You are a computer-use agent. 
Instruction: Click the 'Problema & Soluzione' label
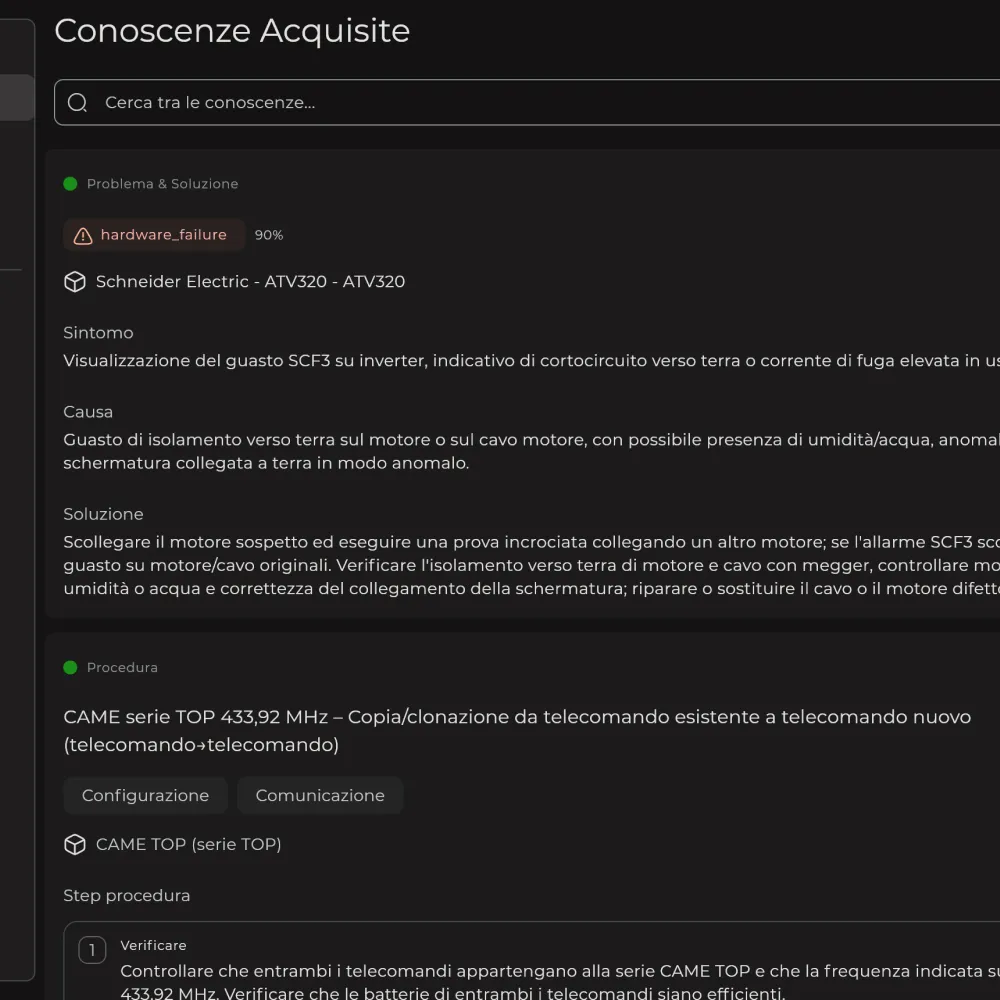163,184
